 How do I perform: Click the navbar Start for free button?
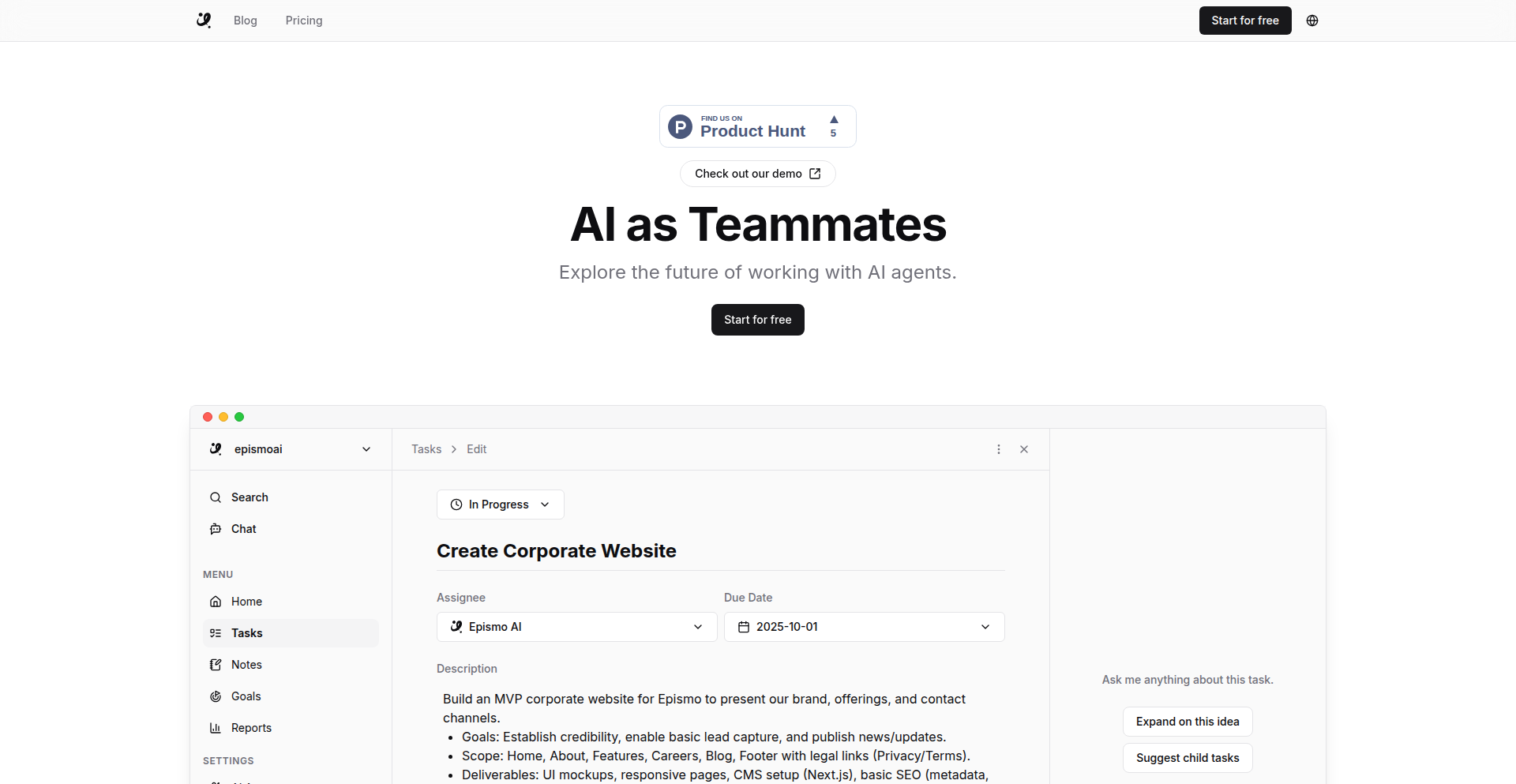pos(1245,21)
